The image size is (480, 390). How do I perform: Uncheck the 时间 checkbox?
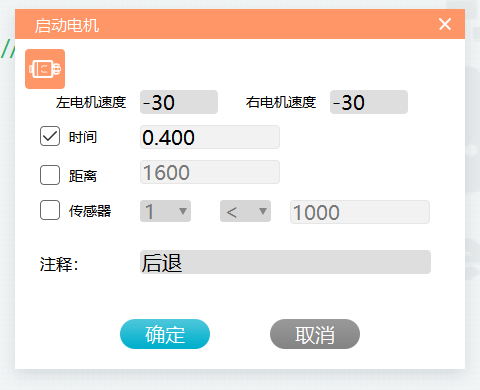50,136
